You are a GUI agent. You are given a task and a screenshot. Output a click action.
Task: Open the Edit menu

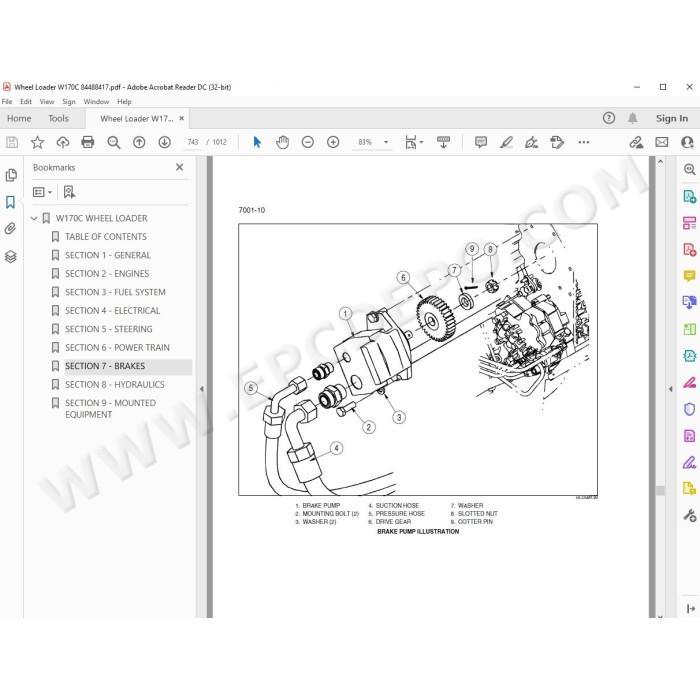click(26, 102)
